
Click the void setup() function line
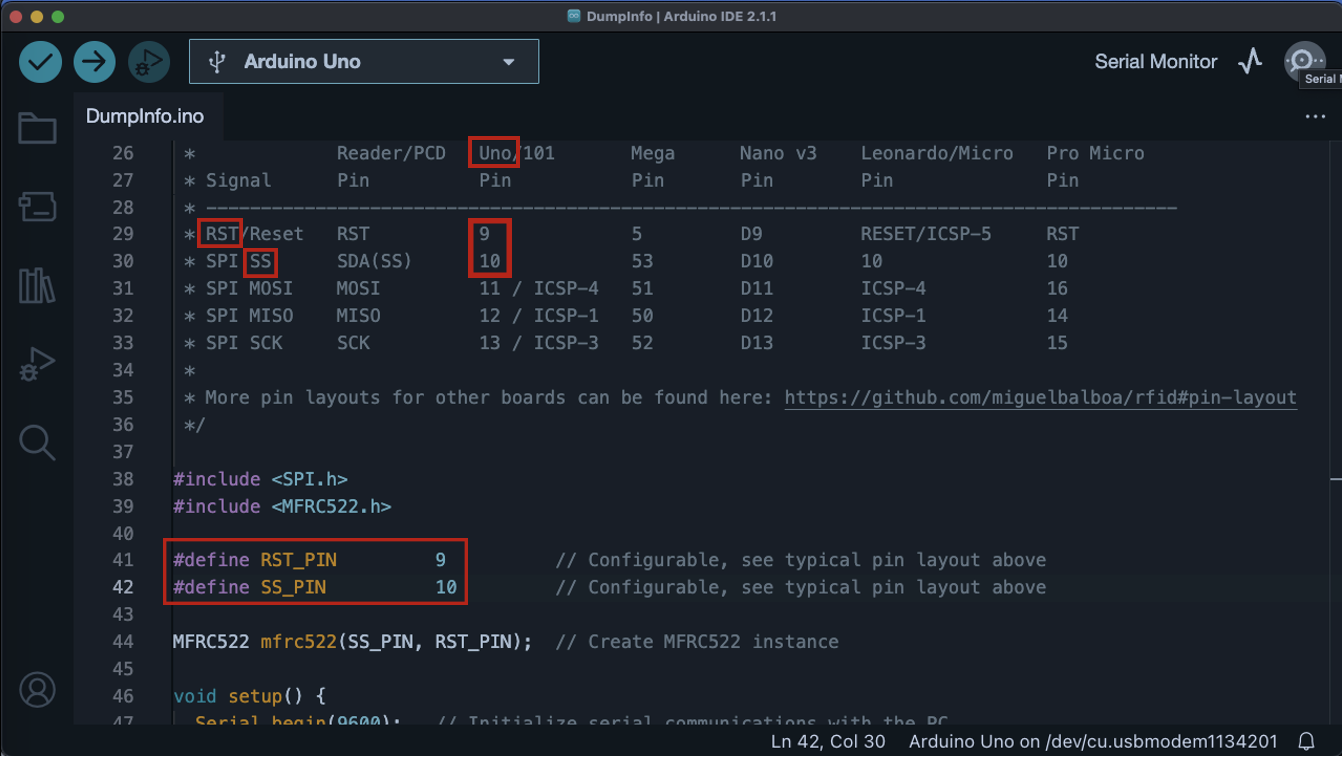coord(250,696)
